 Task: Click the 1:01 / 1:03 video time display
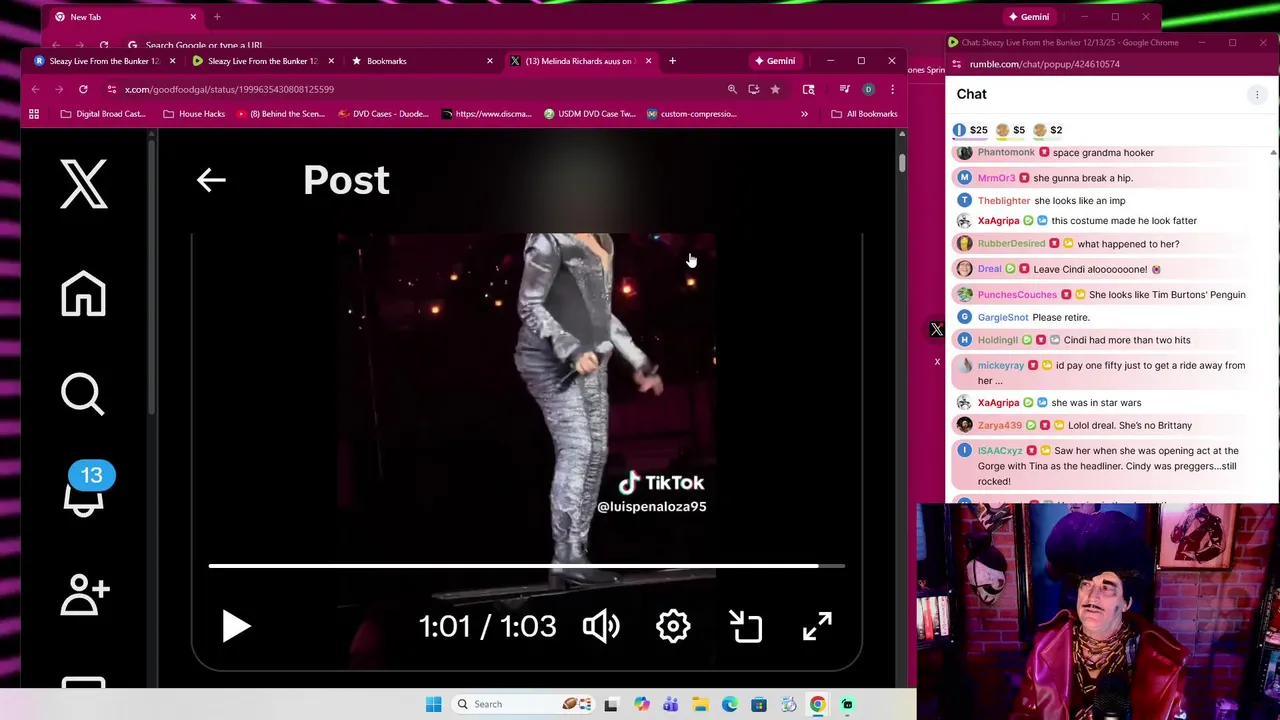click(x=487, y=626)
